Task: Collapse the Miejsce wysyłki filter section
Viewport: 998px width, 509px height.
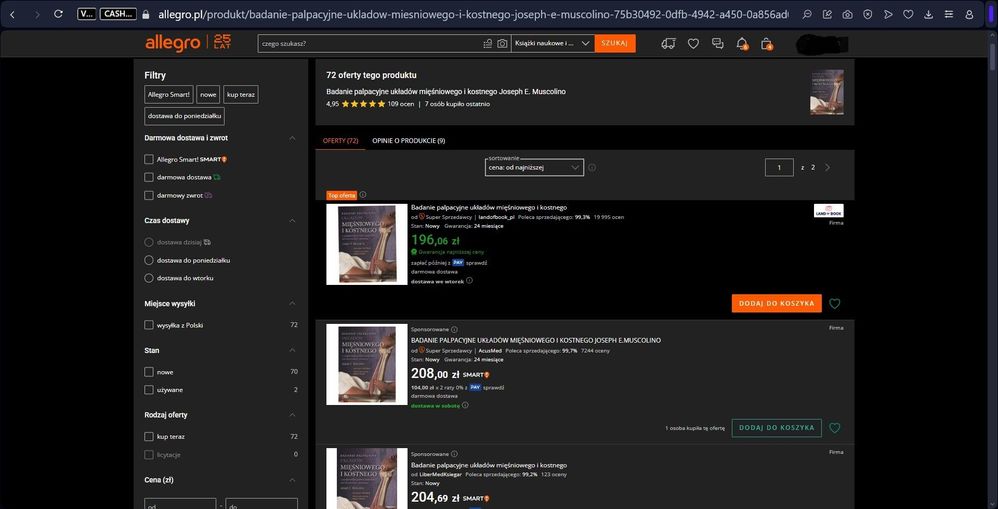Action: pyautogui.click(x=292, y=303)
